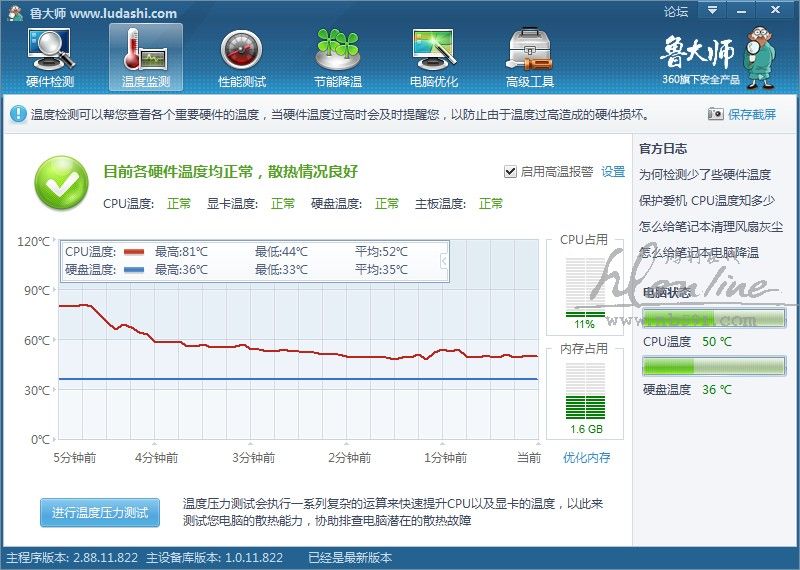The height and width of the screenshot is (570, 800).
Task: Click the 360旗下安全产品 tagline
Action: 701,80
